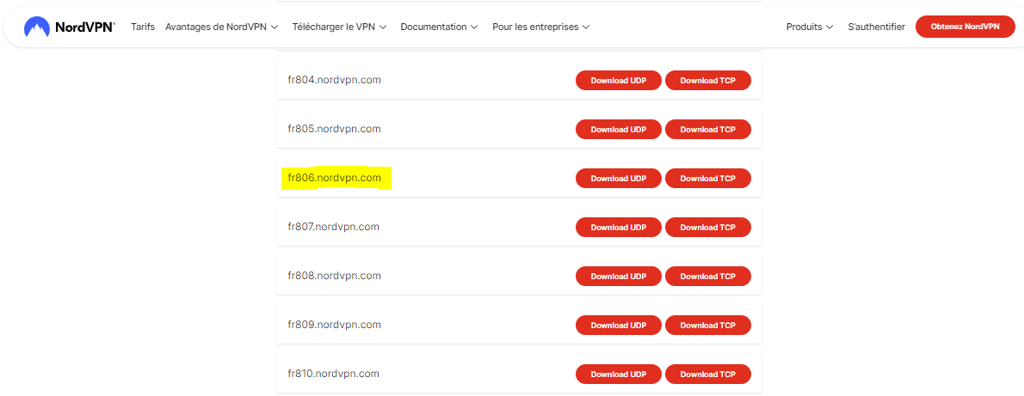Download UDP config for fr806
The width and height of the screenshot is (1024, 396).
tap(618, 178)
